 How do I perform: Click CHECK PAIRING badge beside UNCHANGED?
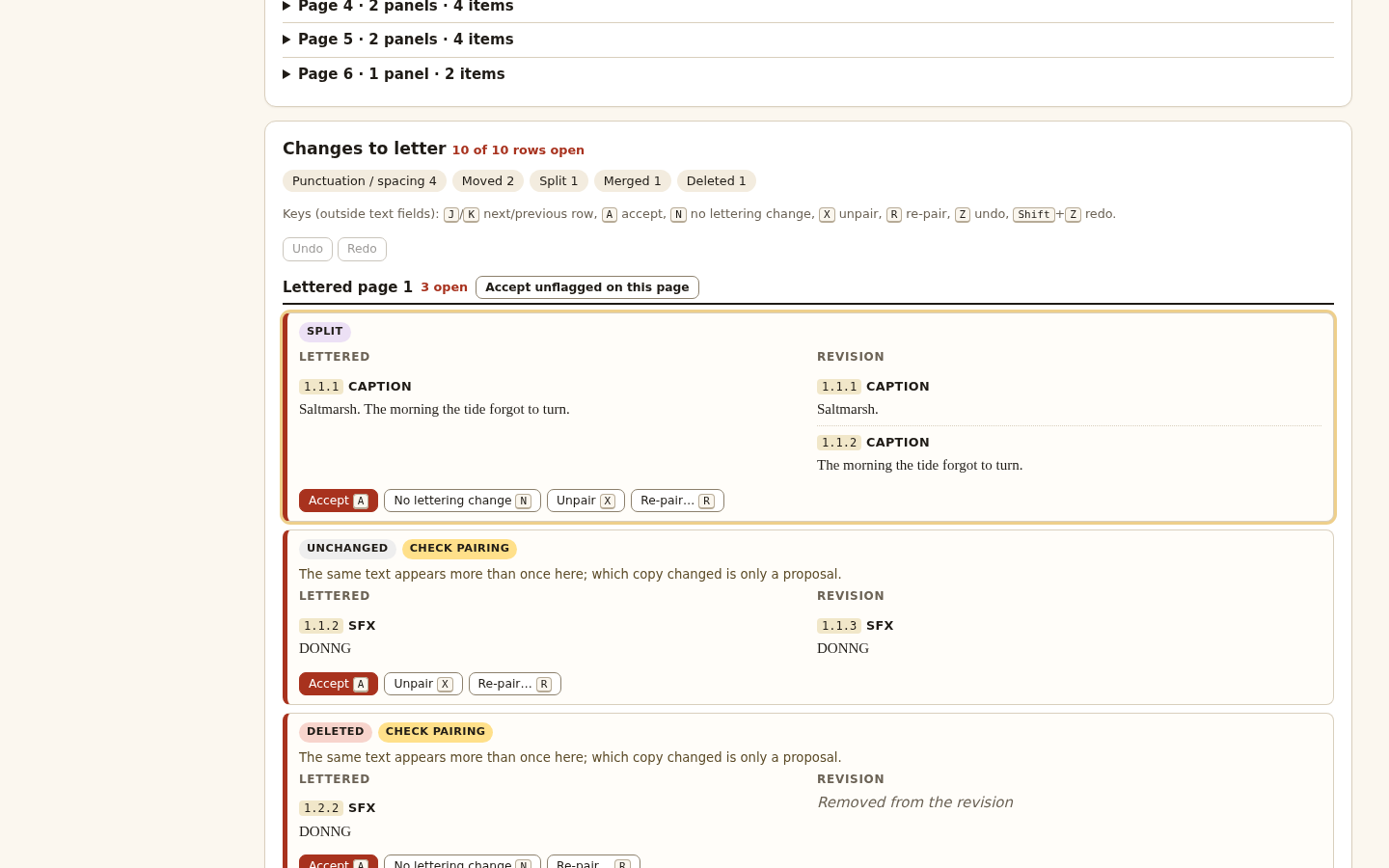coord(459,549)
